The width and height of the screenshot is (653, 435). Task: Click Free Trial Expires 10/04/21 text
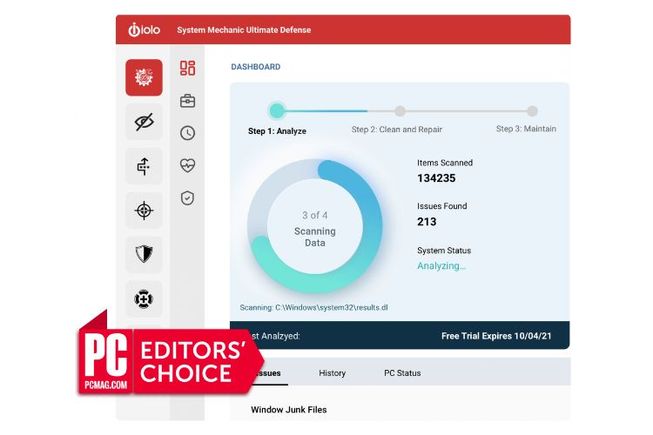(496, 336)
